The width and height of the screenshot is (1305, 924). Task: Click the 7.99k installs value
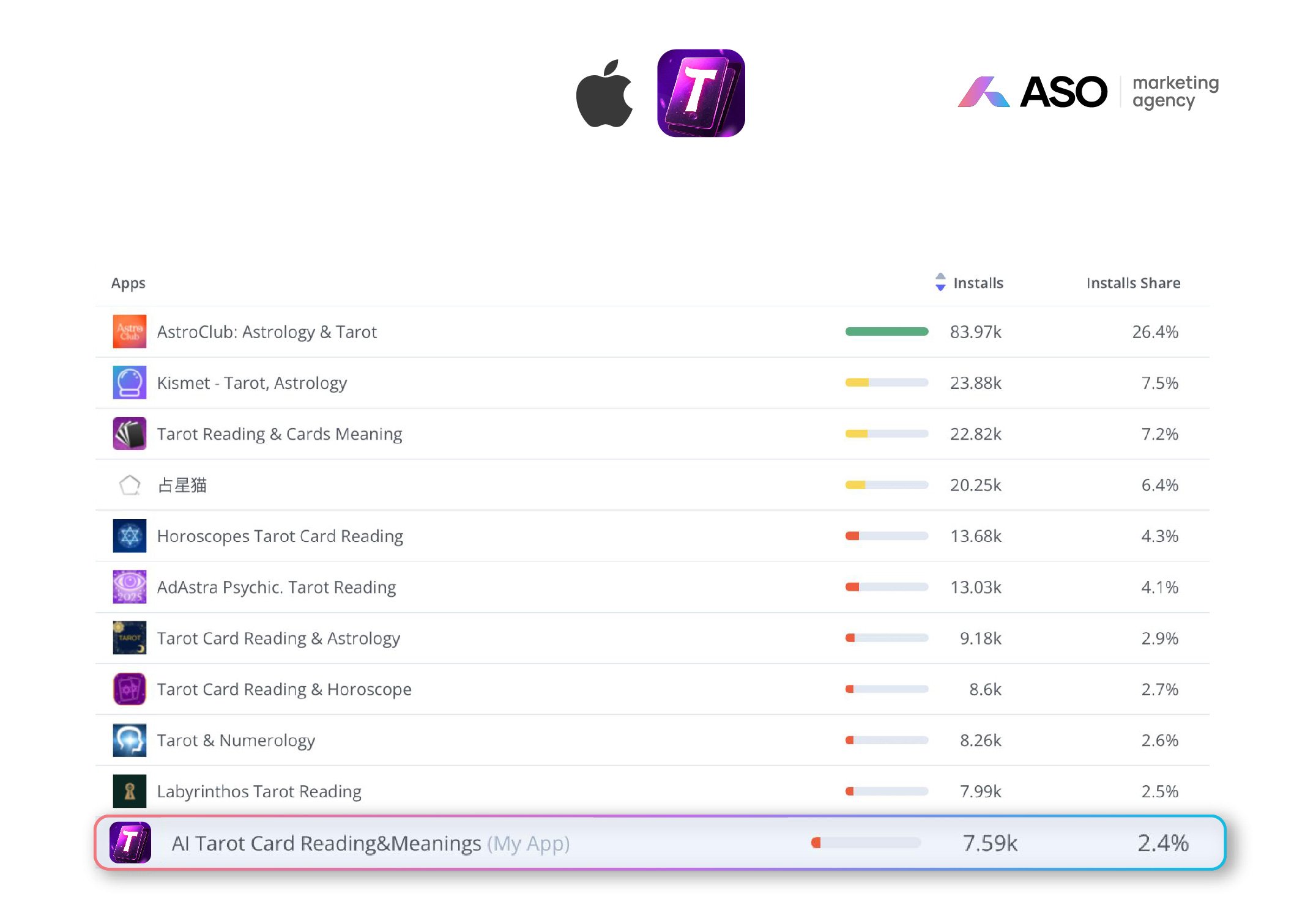point(980,791)
